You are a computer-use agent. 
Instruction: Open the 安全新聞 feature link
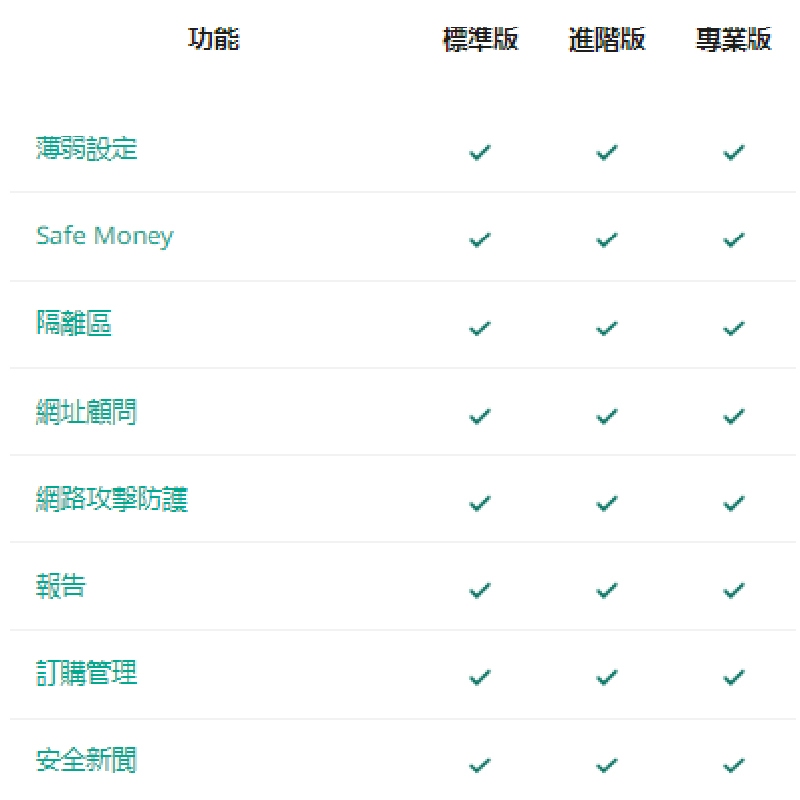(86, 761)
